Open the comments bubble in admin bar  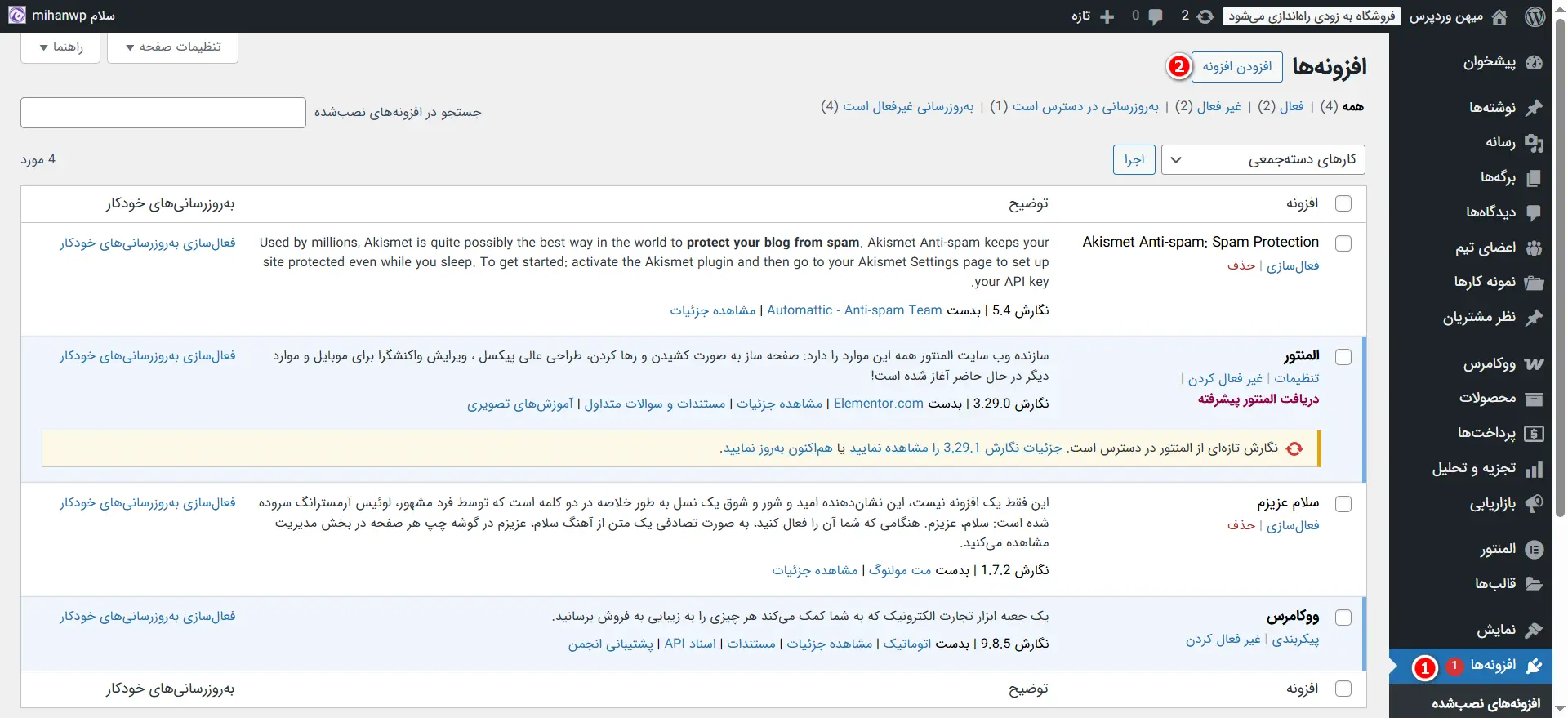[1155, 16]
